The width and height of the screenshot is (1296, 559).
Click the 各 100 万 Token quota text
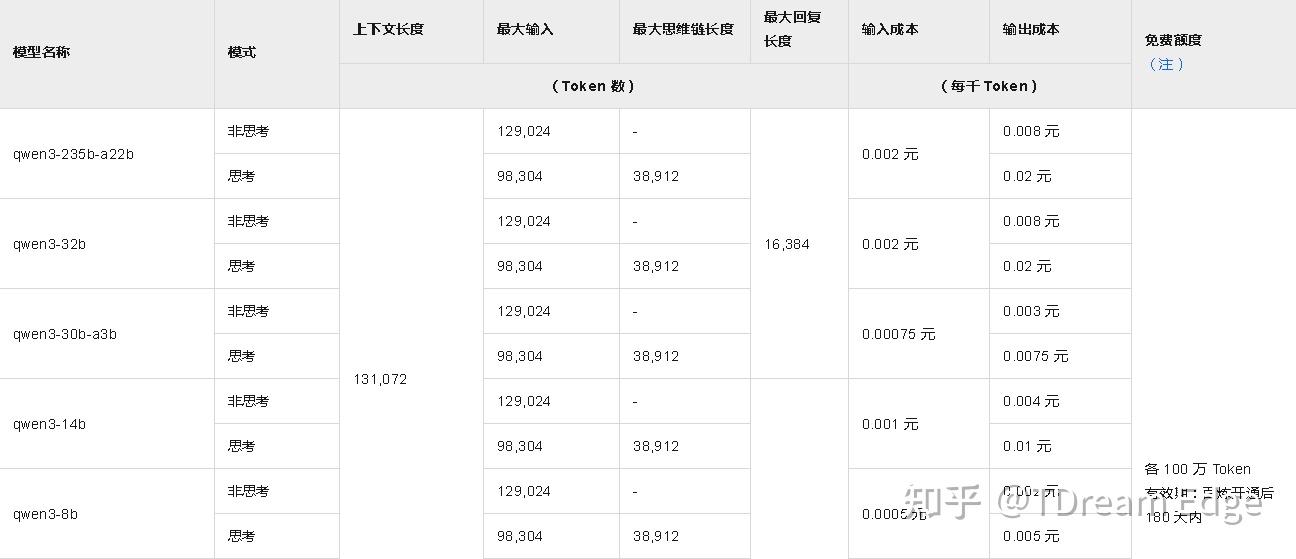pyautogui.click(x=1197, y=469)
